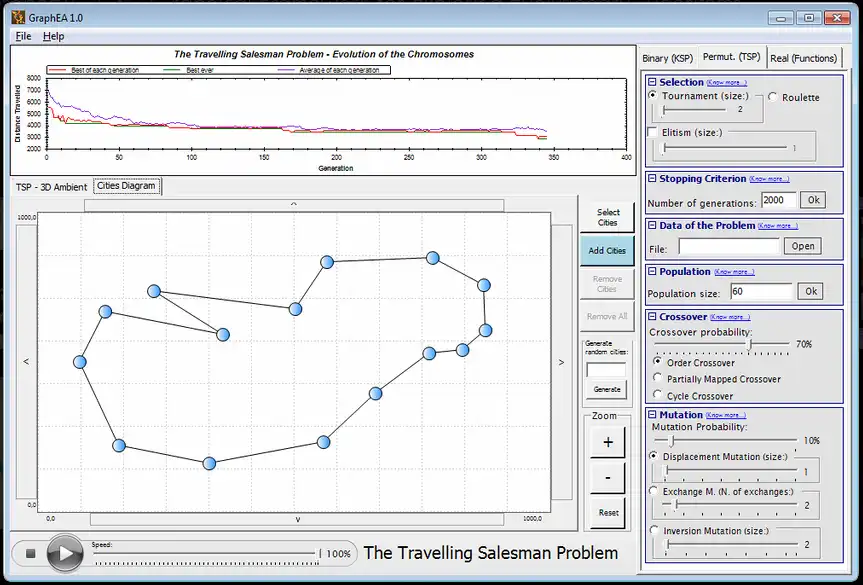Open Know more link for Selection
The width and height of the screenshot is (863, 585).
[727, 83]
